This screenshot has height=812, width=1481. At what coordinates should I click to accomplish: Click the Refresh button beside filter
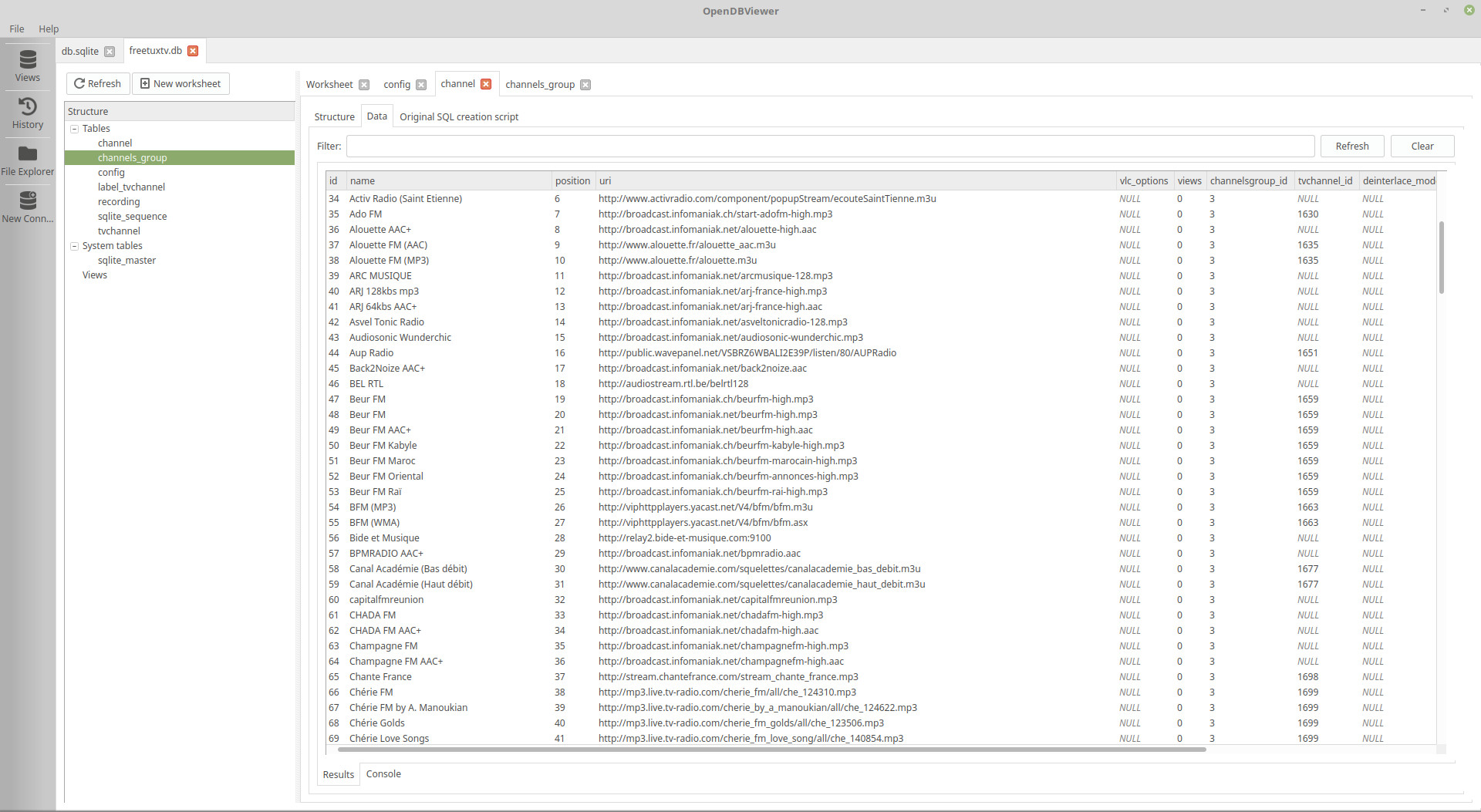pos(1352,147)
